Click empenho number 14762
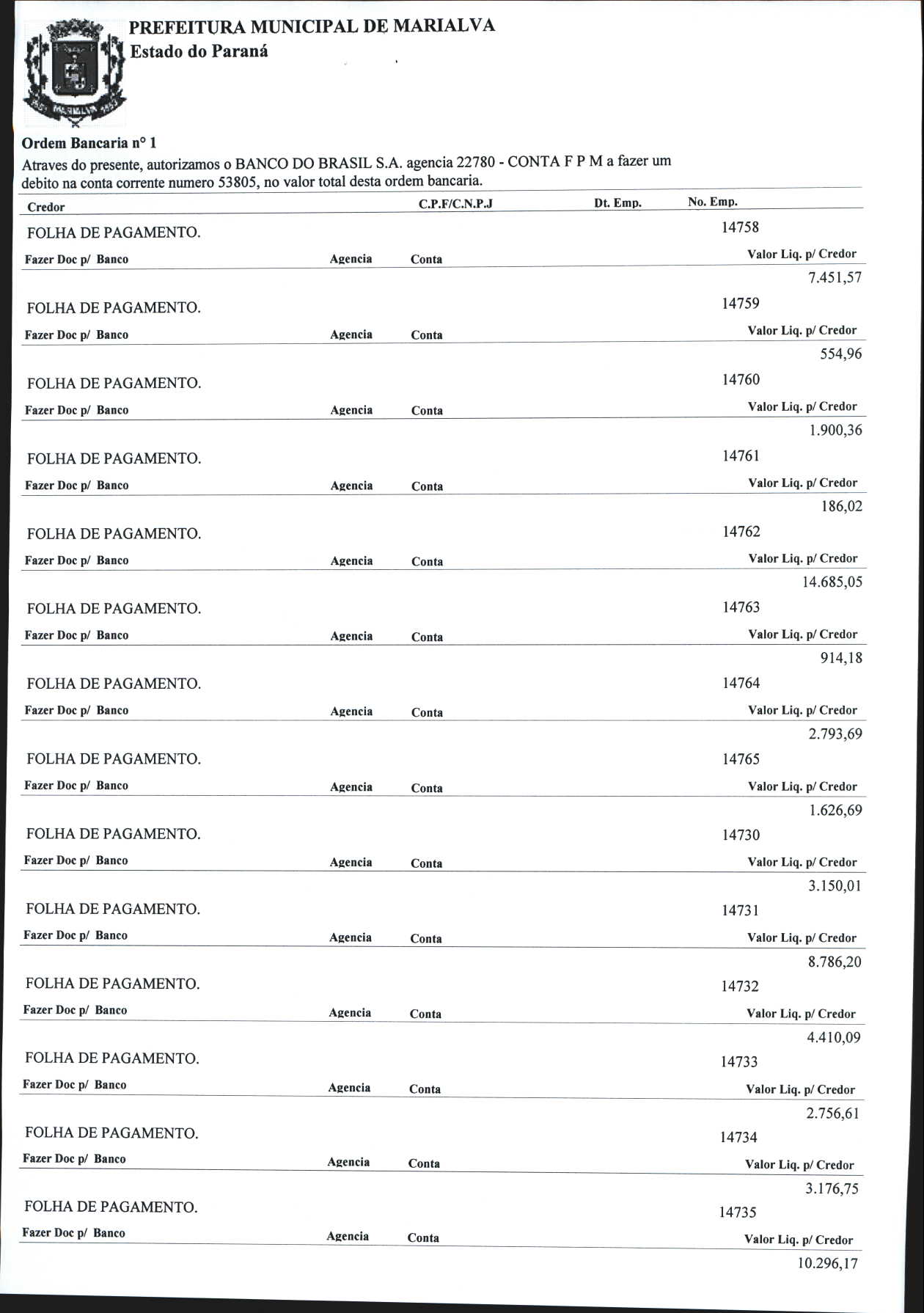This screenshot has width=924, height=1313. (741, 532)
